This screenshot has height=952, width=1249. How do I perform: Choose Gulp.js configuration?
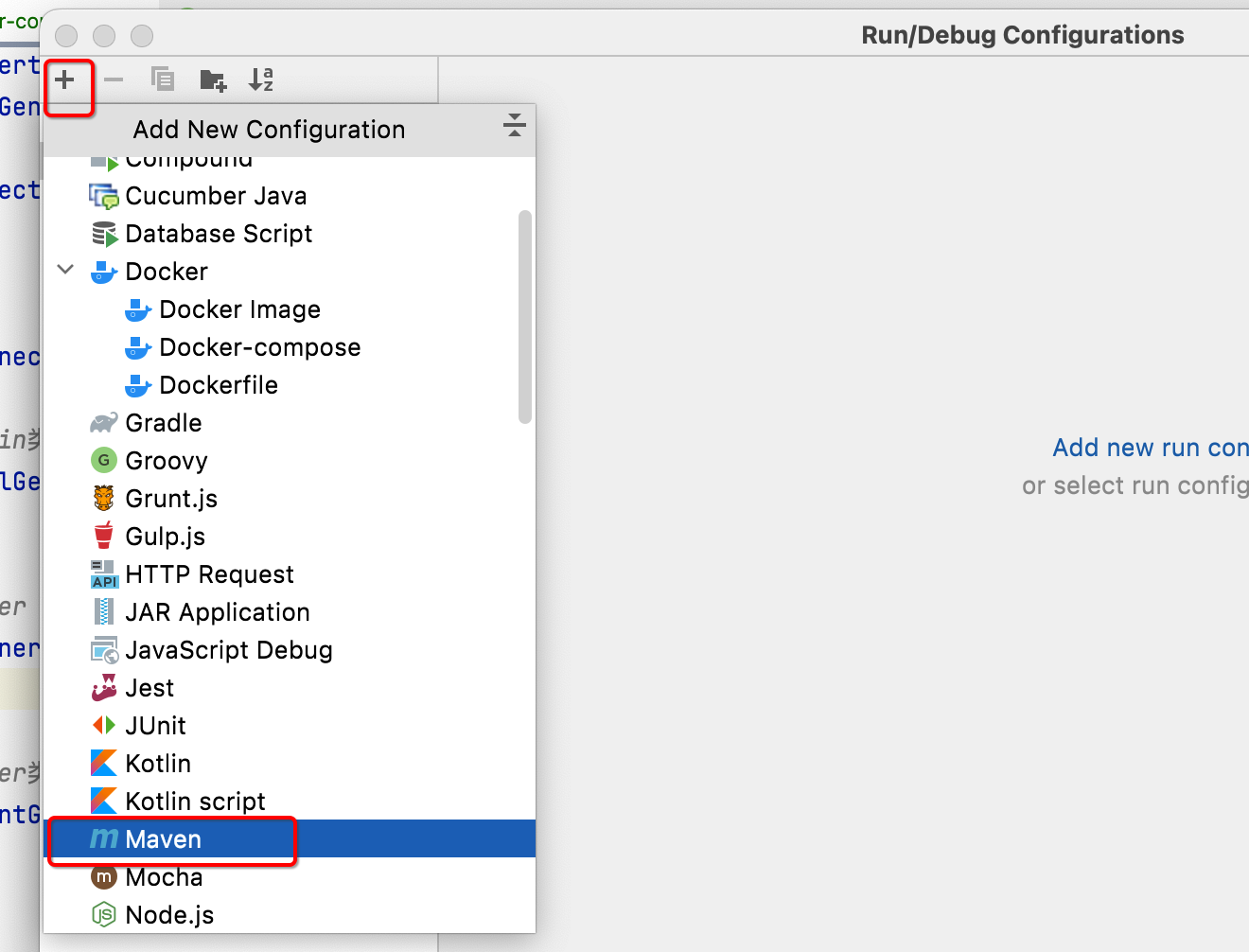[x=290, y=537]
